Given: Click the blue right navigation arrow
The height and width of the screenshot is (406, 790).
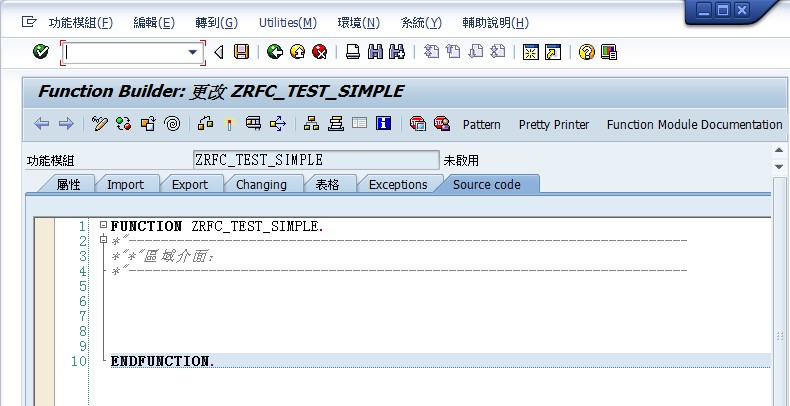Looking at the screenshot, I should click(x=67, y=124).
